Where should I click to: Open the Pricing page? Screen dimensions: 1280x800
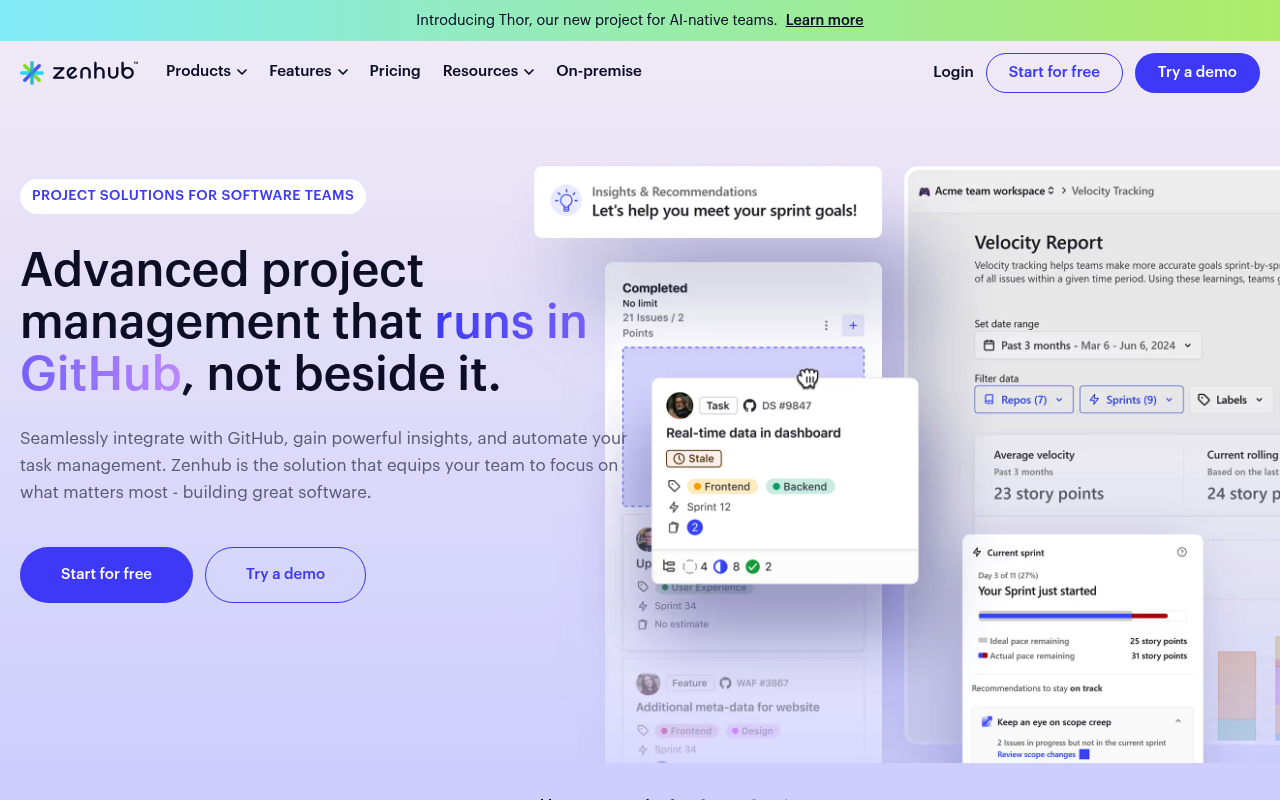point(395,71)
